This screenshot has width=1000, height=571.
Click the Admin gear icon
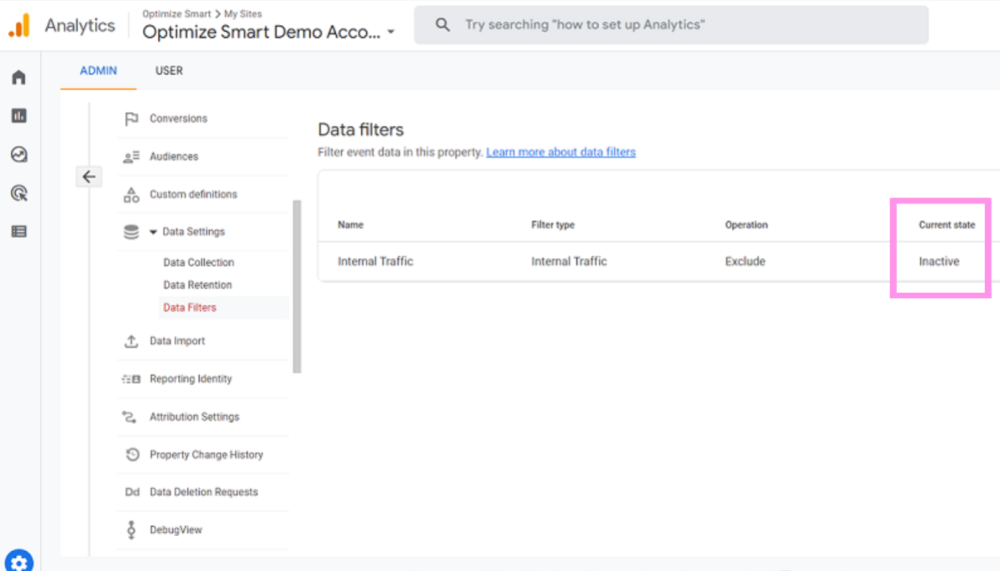pos(18,562)
